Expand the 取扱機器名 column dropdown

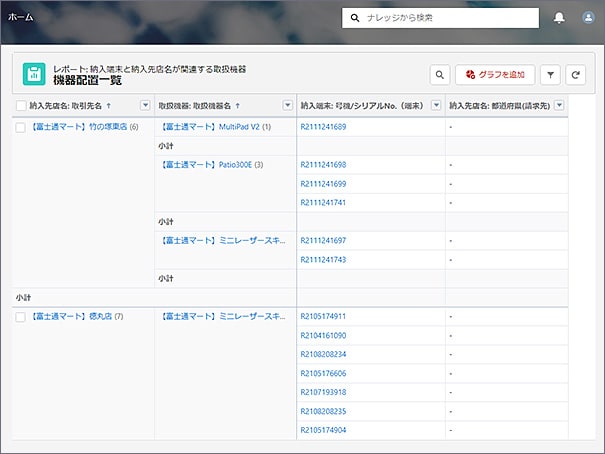288,105
